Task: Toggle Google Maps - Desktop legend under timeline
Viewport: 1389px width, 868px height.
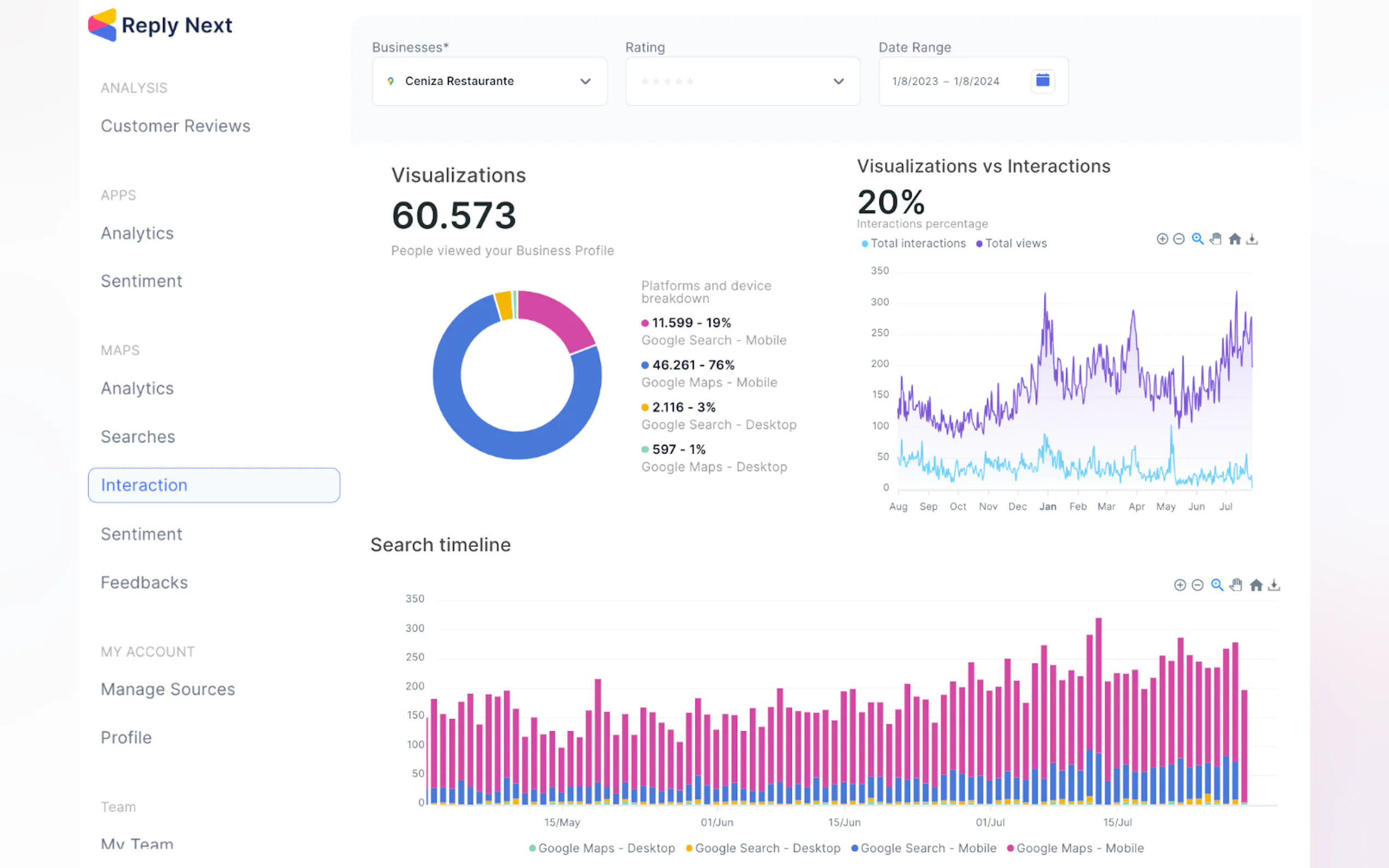Action: point(606,848)
